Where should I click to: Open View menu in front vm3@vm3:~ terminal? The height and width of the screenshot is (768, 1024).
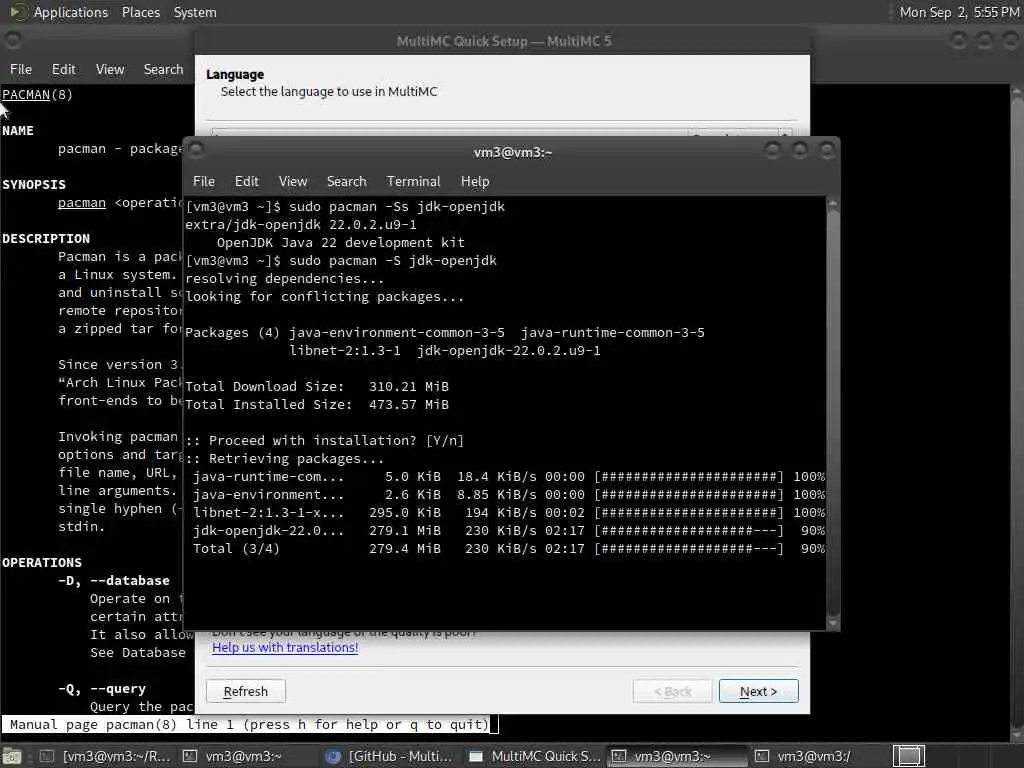[x=293, y=182]
